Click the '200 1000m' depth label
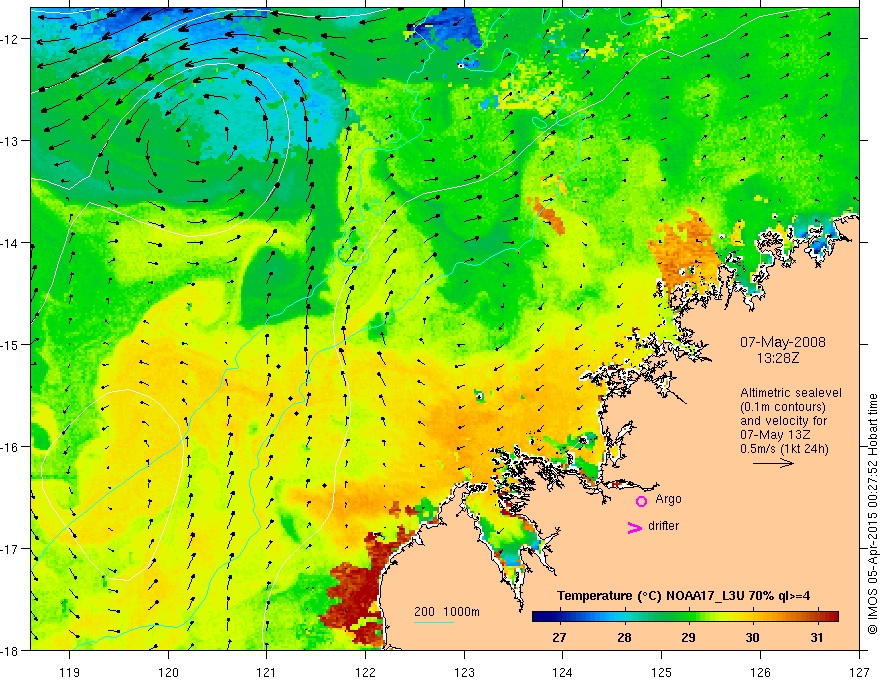The width and height of the screenshot is (880, 680). [447, 612]
